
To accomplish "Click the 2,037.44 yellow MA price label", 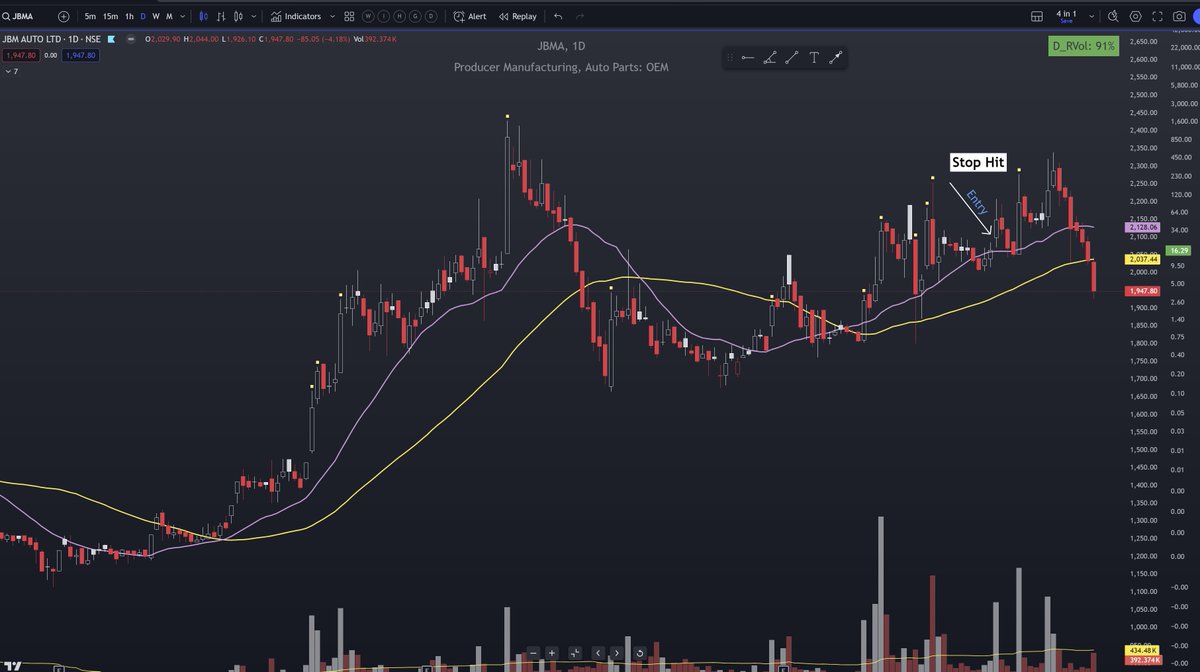I will (x=1143, y=259).
